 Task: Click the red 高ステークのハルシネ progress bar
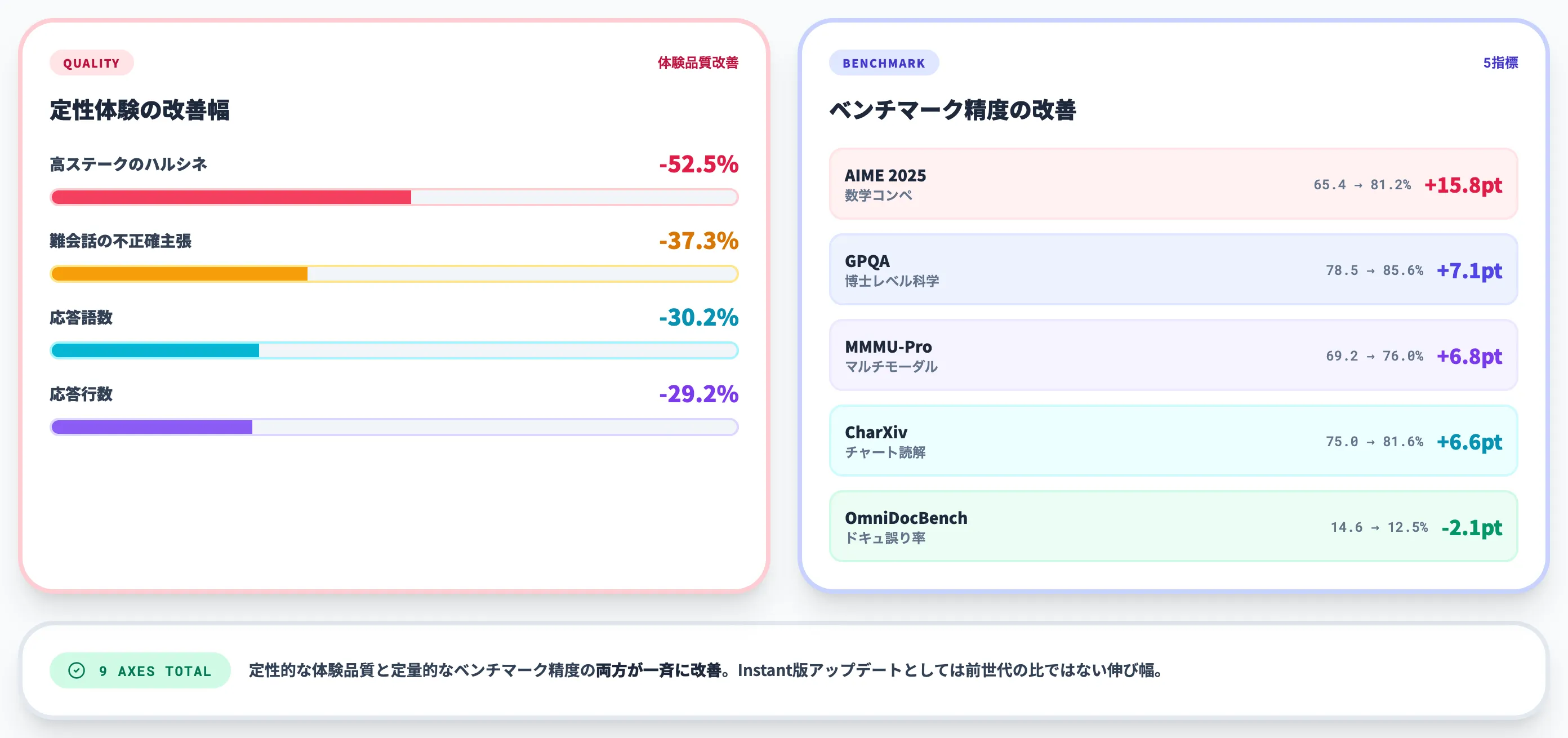point(394,197)
